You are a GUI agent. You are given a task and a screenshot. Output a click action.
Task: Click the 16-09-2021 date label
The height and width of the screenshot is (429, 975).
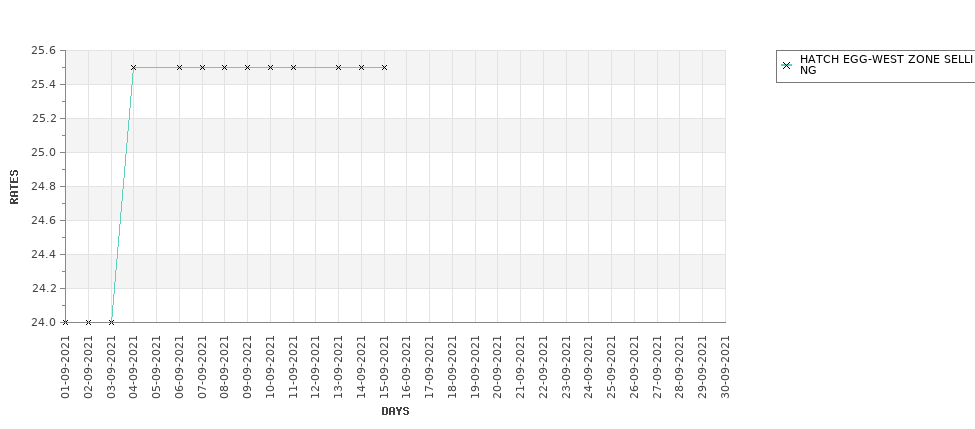tap(407, 367)
